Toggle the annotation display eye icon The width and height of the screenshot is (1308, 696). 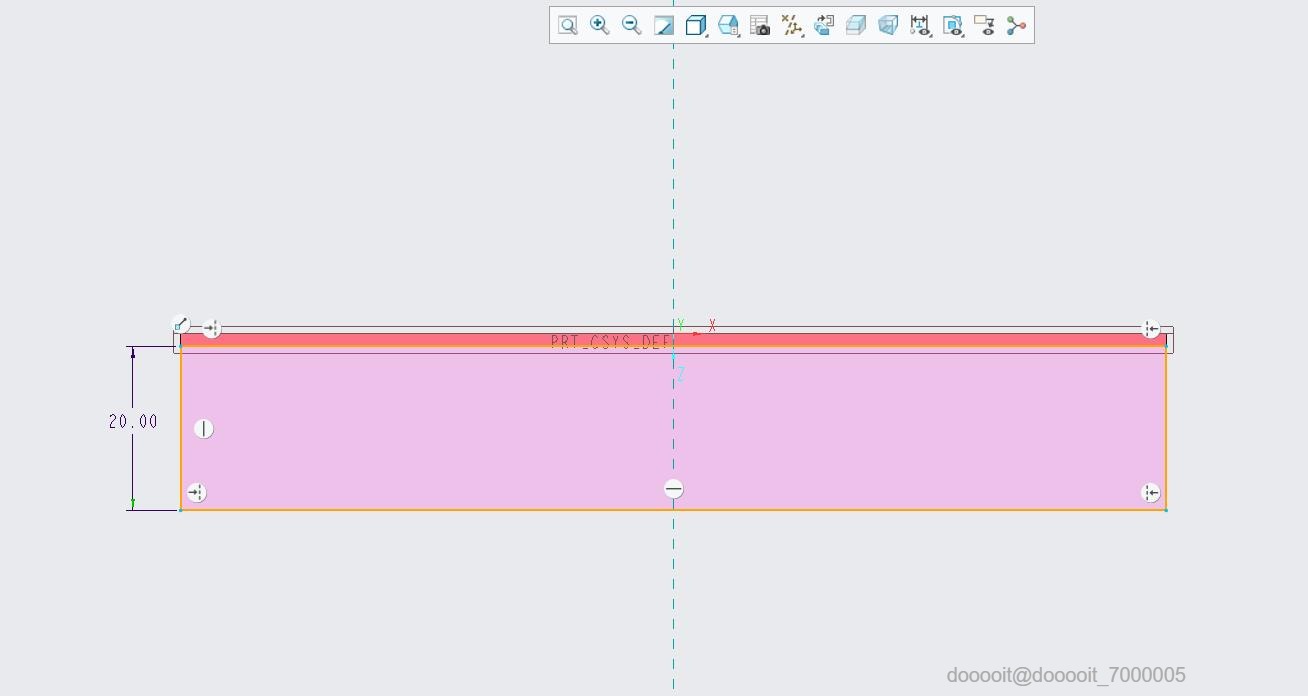coord(984,26)
